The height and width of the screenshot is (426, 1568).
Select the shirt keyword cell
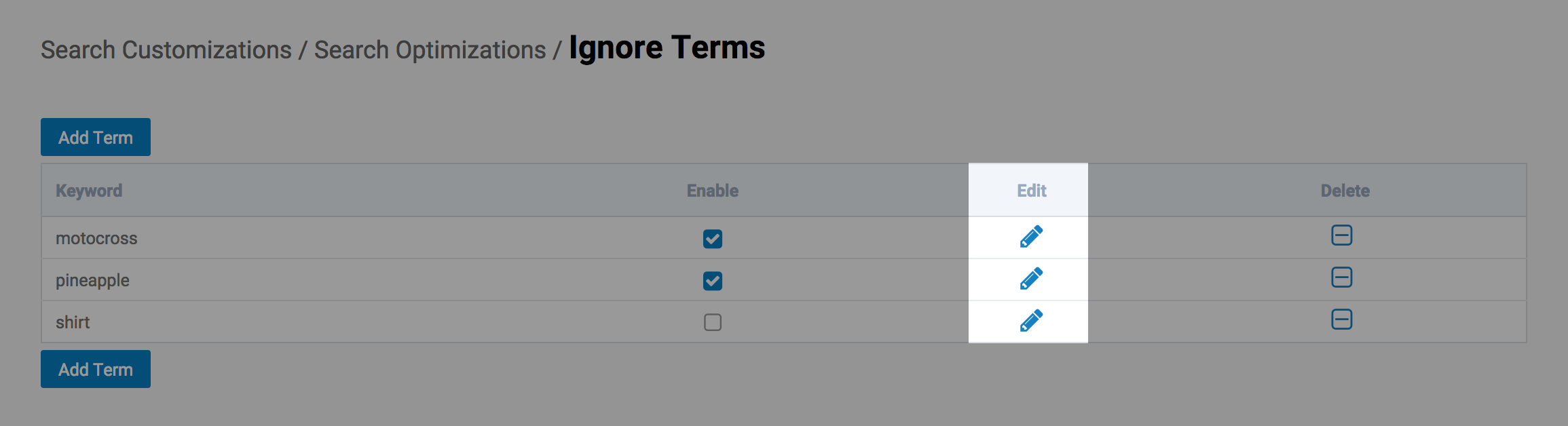pos(73,322)
